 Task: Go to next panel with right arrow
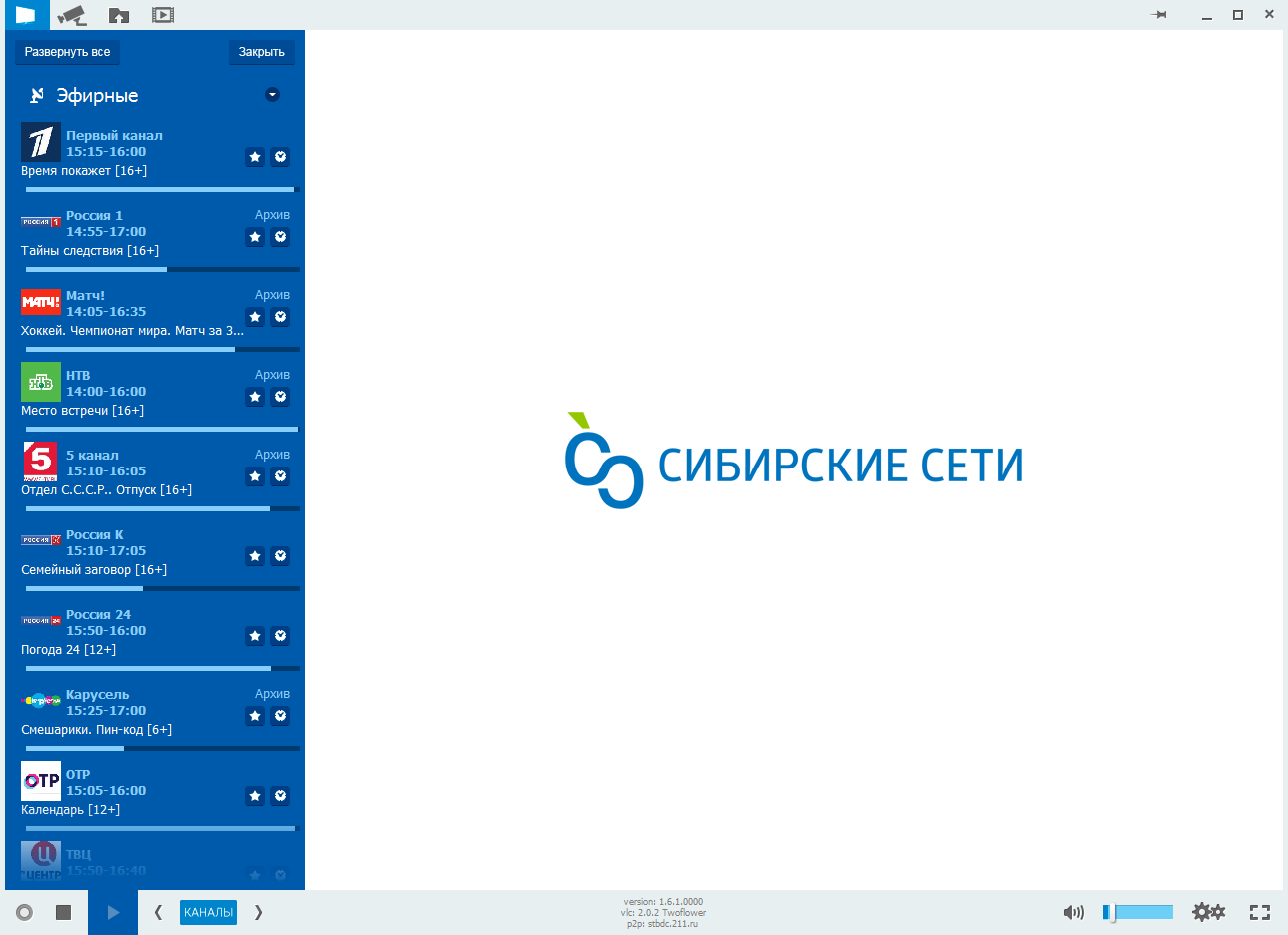coord(258,912)
